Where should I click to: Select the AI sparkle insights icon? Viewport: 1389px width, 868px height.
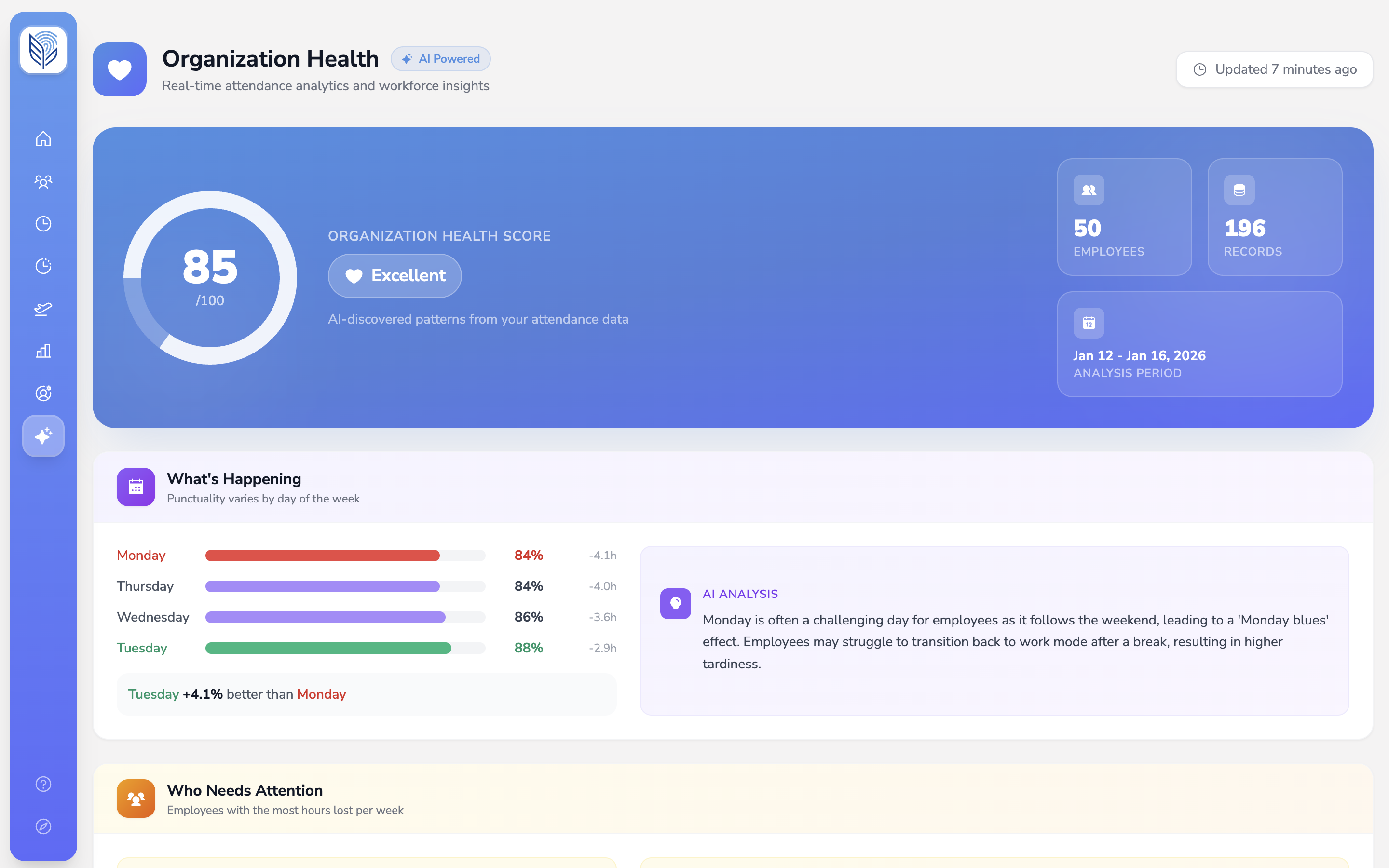point(43,436)
